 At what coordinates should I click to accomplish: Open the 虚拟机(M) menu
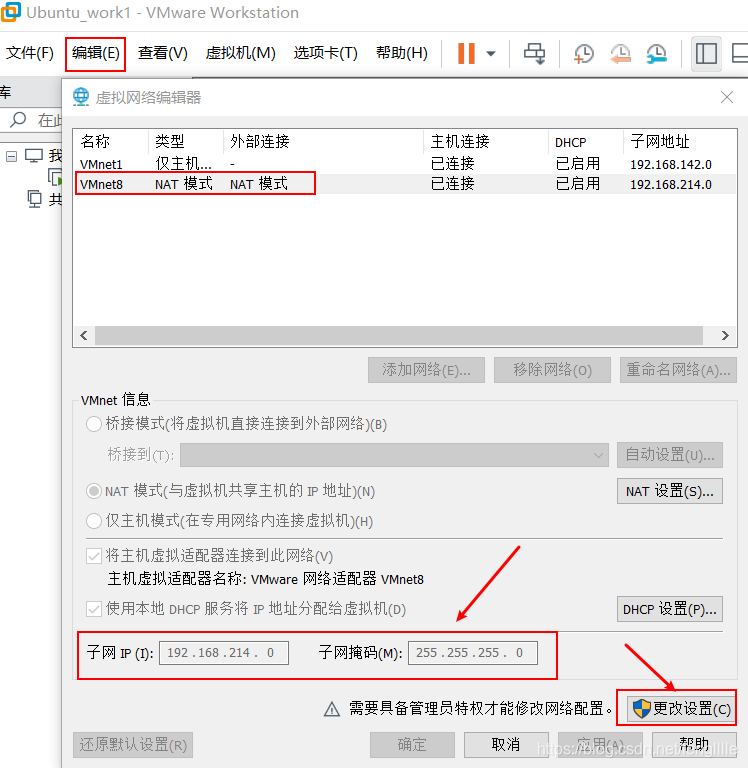tap(241, 53)
